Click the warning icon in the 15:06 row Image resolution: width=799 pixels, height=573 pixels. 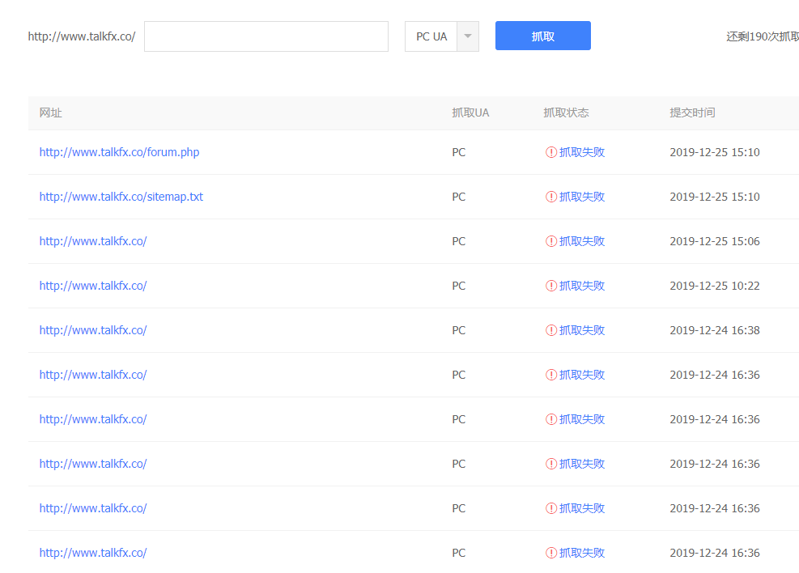[x=551, y=241]
